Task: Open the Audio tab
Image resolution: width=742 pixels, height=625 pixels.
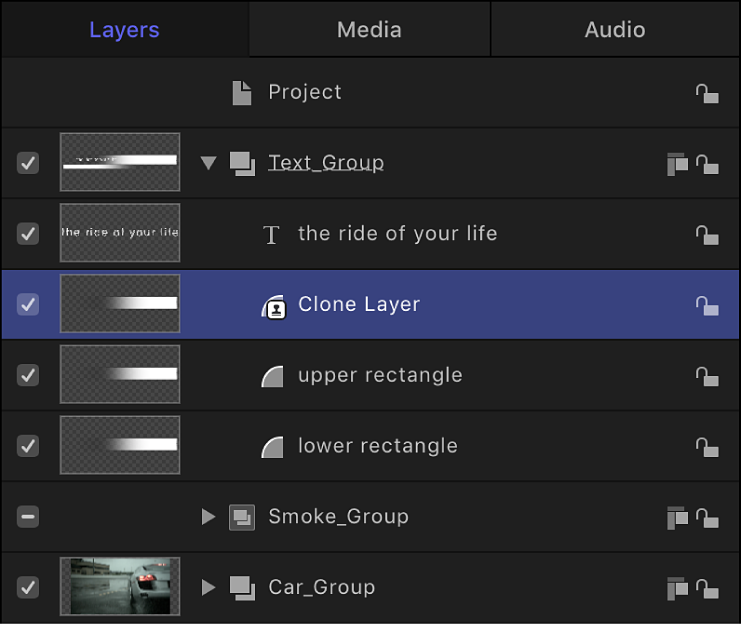Action: click(x=615, y=30)
